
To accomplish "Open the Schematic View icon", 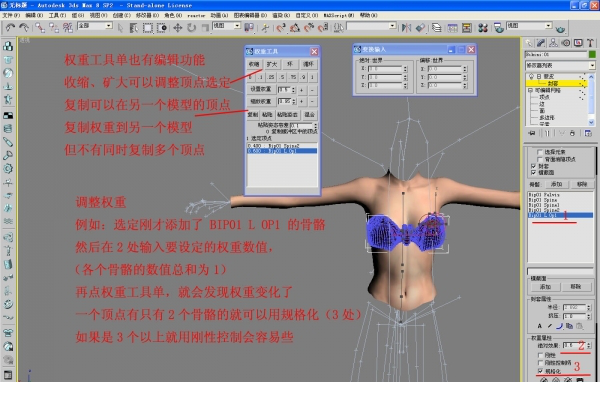I will pyautogui.click(x=466, y=28).
